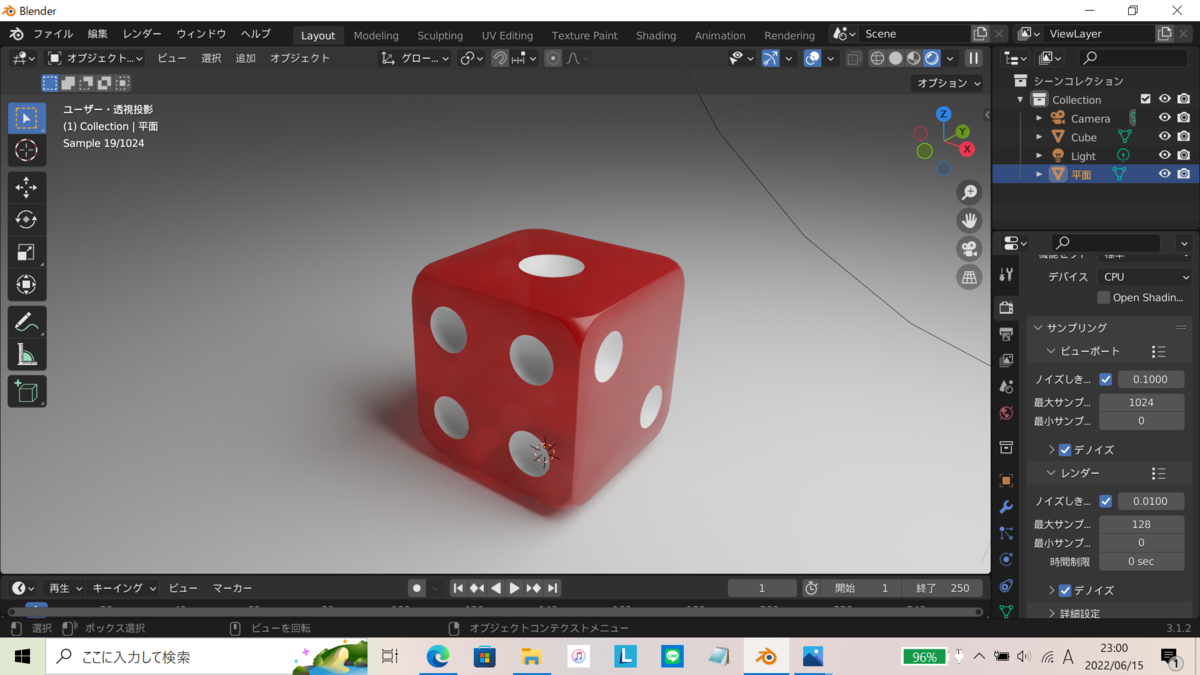Click the 時間制限 0 sec field
This screenshot has height=675, width=1200.
[x=1141, y=561]
